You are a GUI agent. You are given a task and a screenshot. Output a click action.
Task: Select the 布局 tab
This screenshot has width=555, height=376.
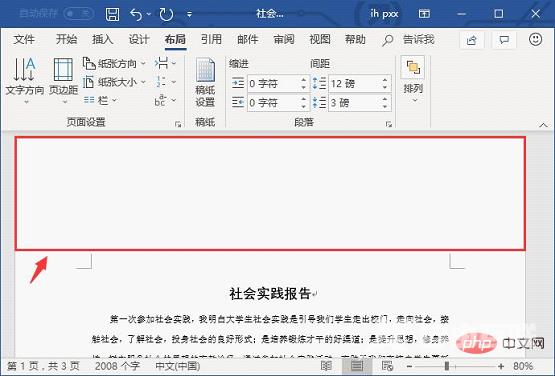click(x=175, y=39)
